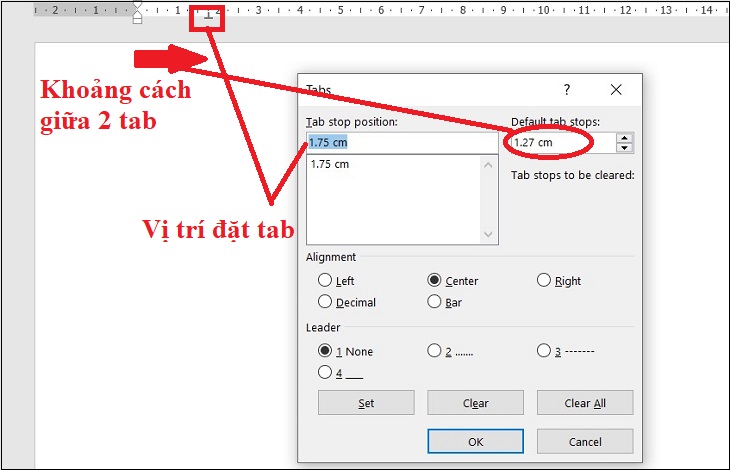Click the Set button
This screenshot has height=470, width=730.
pyautogui.click(x=366, y=403)
